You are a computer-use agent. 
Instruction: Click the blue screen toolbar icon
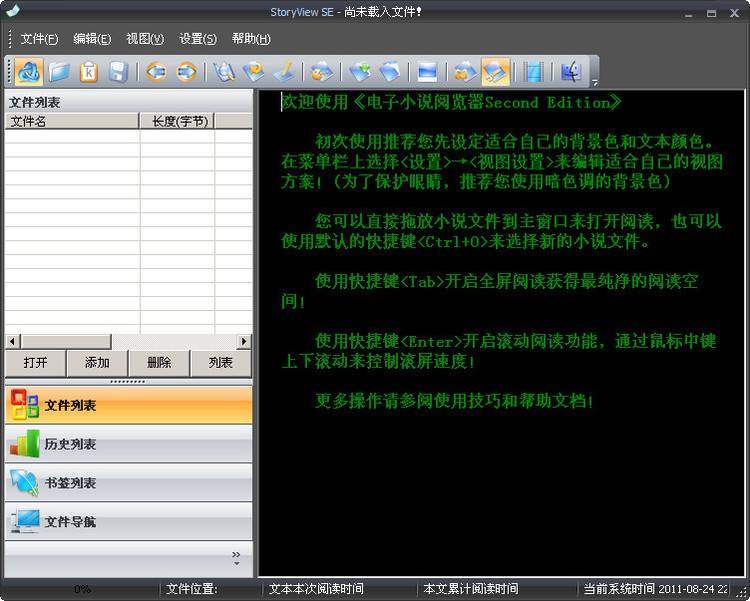coord(427,73)
